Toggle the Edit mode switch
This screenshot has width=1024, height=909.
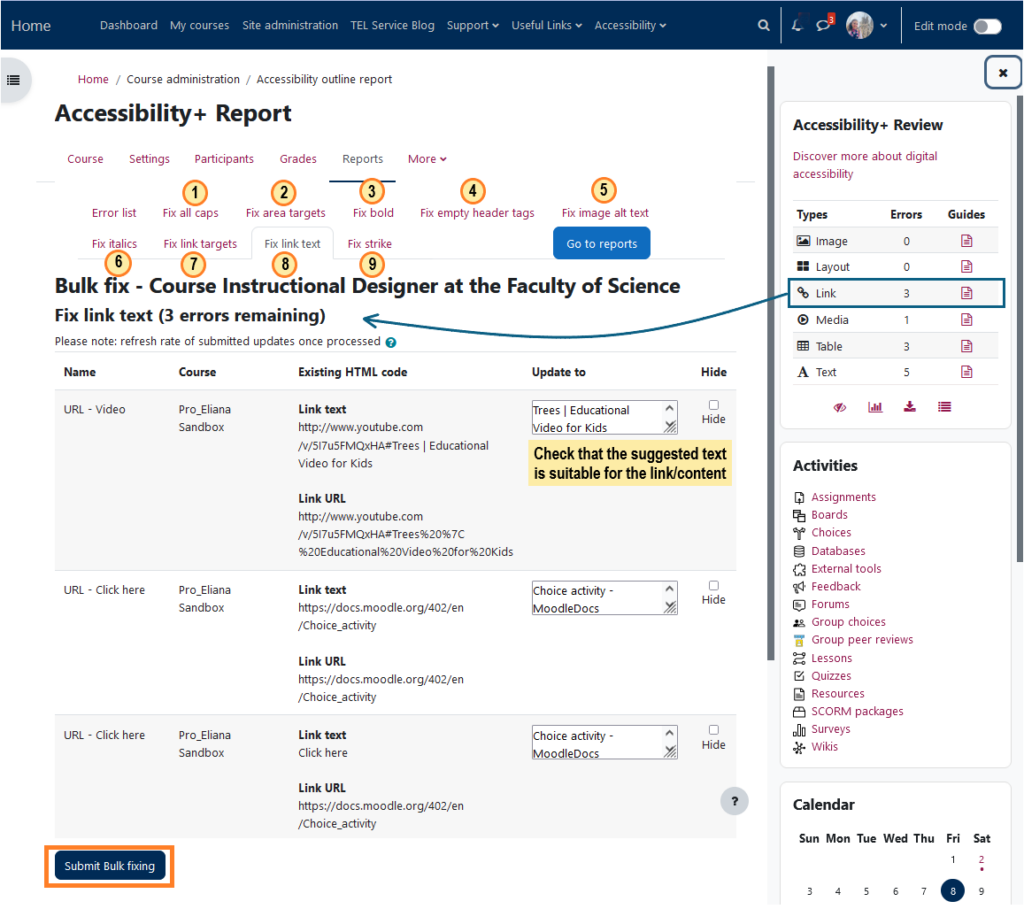point(987,26)
